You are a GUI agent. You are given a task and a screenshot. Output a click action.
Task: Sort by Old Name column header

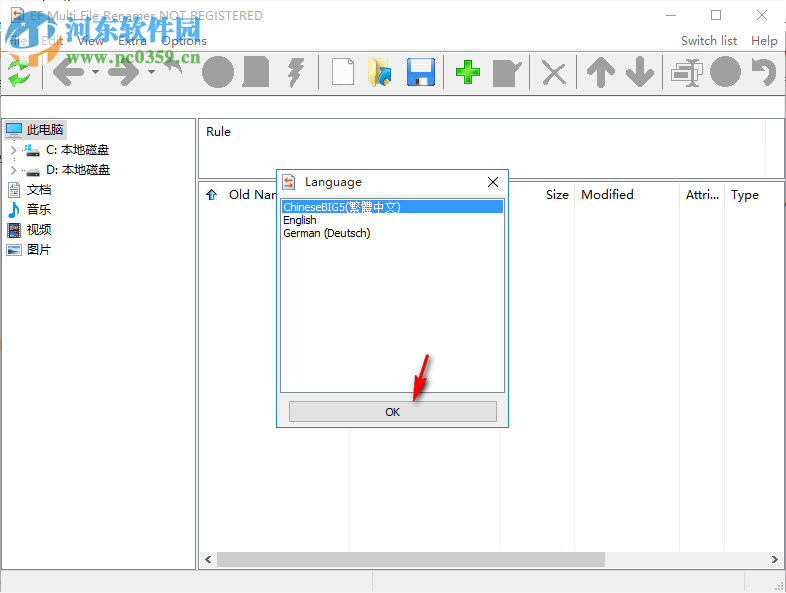coord(252,194)
